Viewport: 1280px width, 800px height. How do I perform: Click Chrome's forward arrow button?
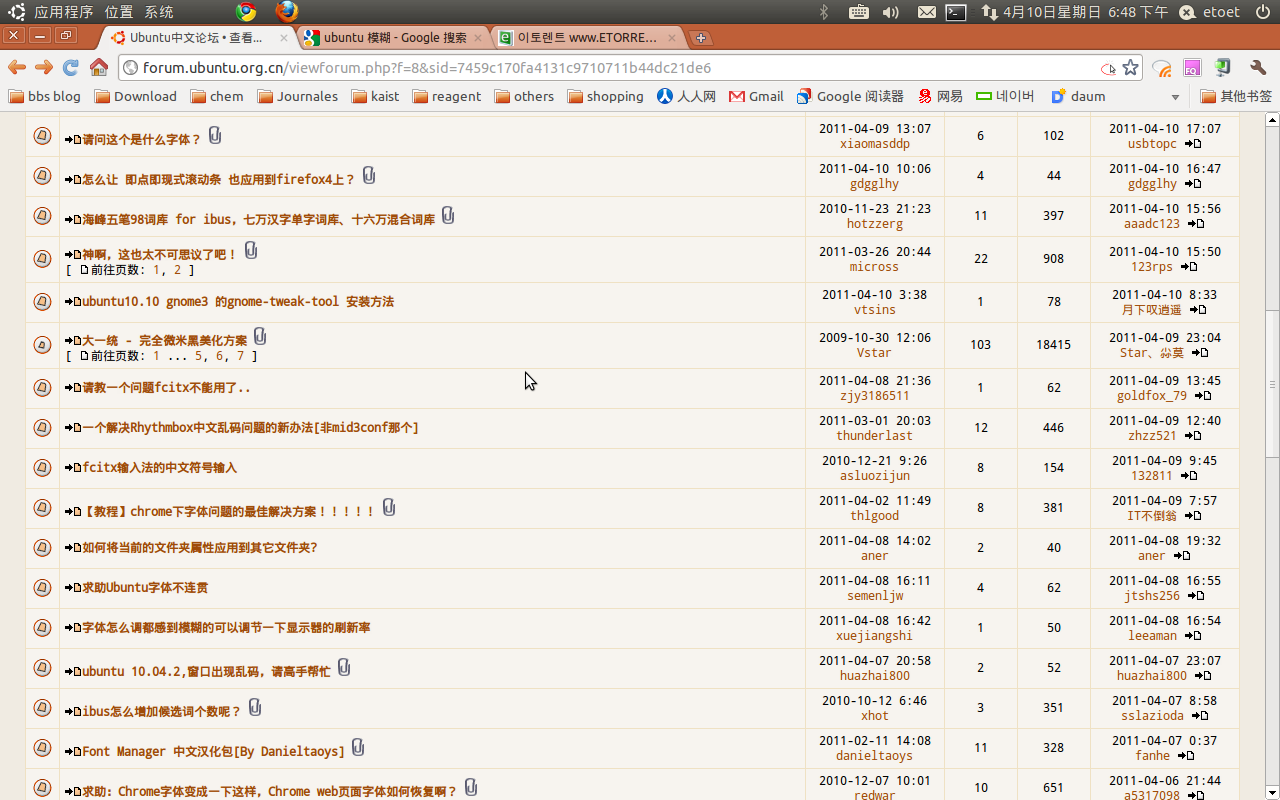click(43, 67)
